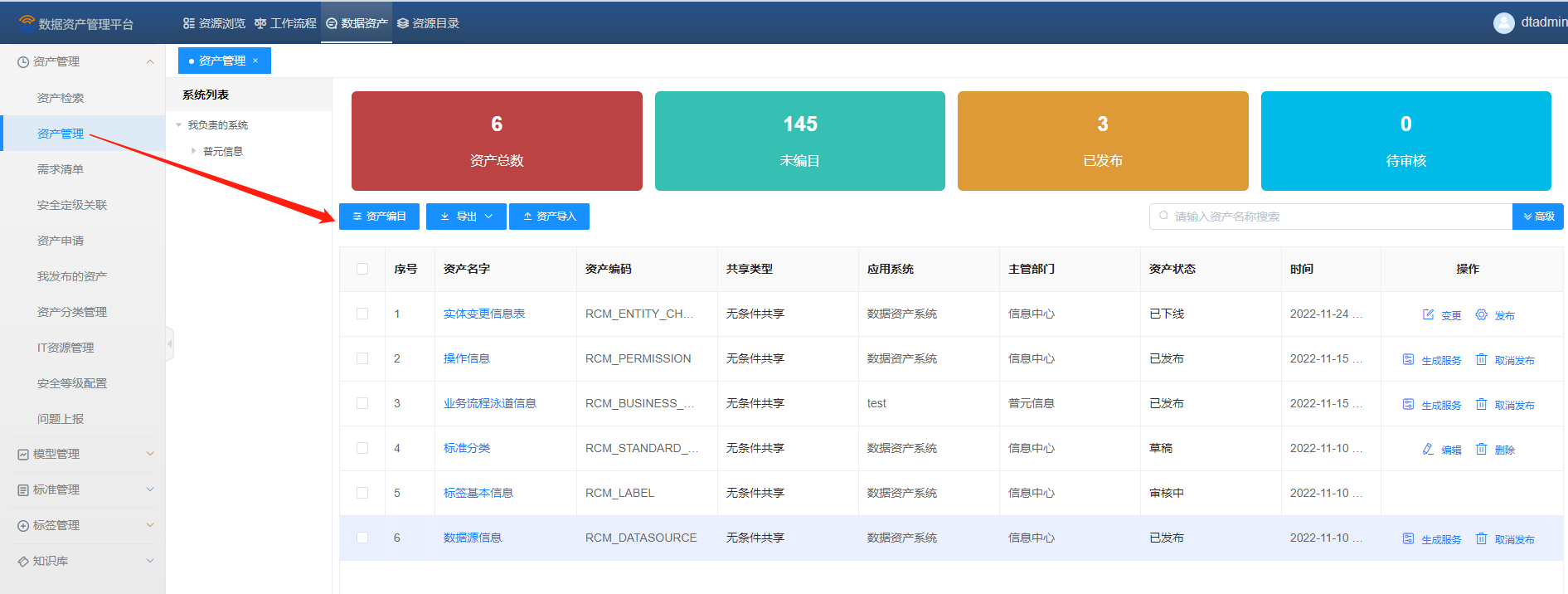Click the dtadmin user avatar icon
The width and height of the screenshot is (1568, 594).
pos(1503,23)
